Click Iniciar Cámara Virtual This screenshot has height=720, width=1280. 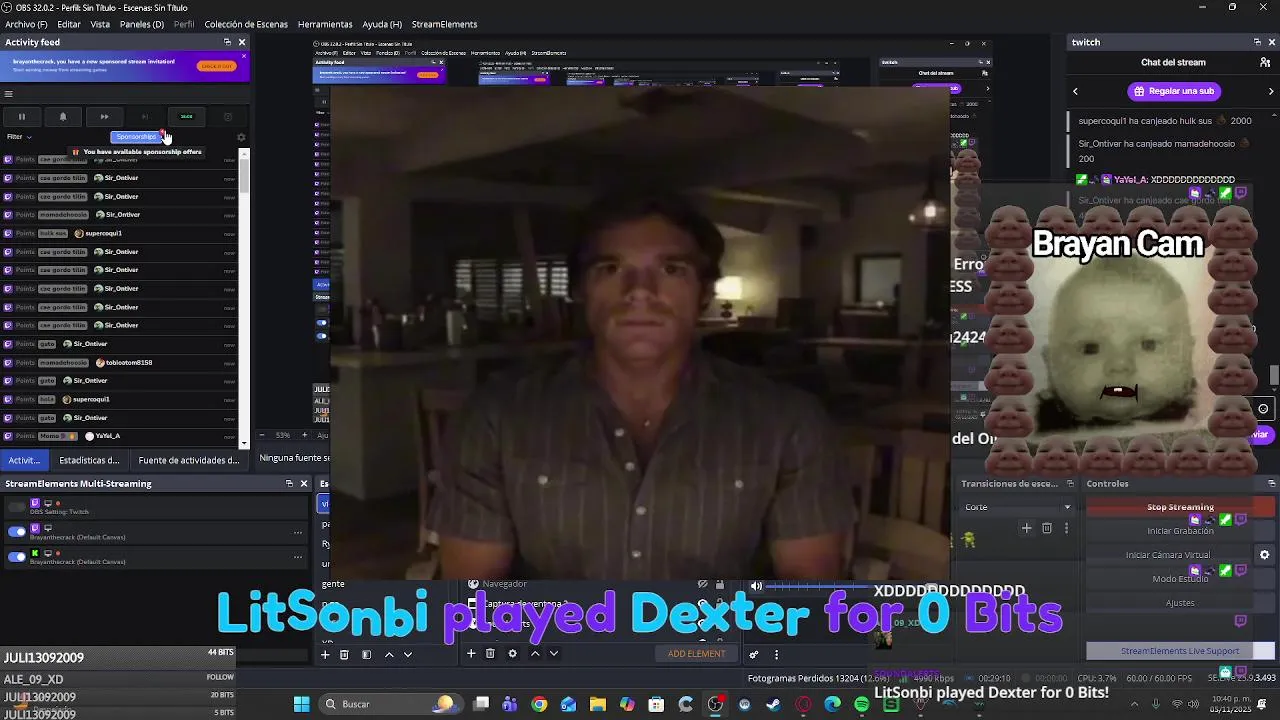coord(1167,555)
